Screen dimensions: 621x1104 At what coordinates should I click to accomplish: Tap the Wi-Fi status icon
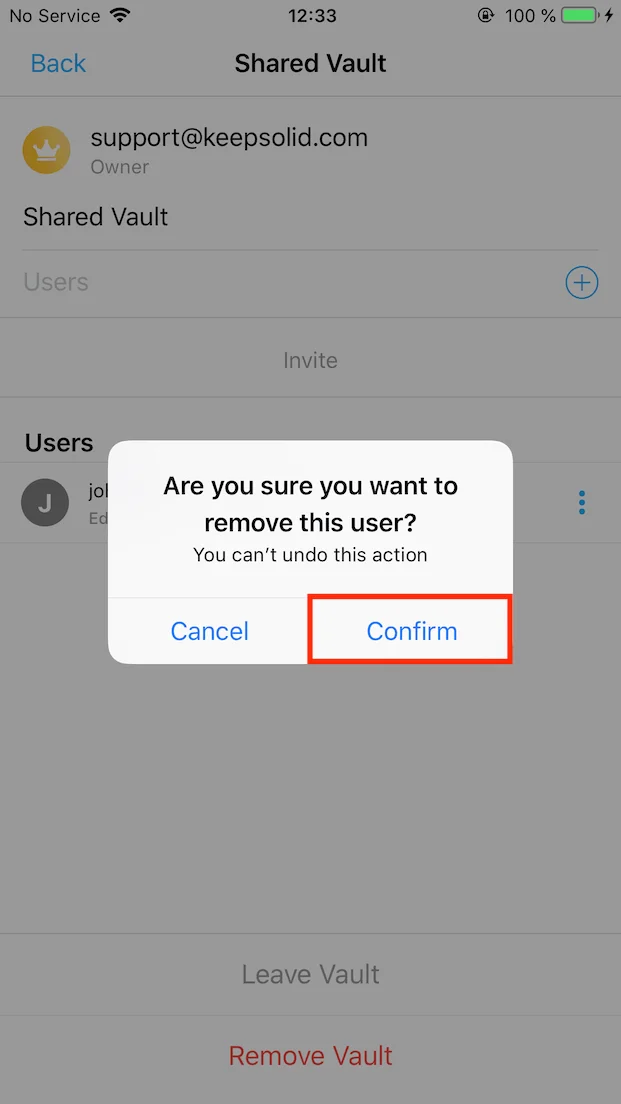[x=121, y=15]
